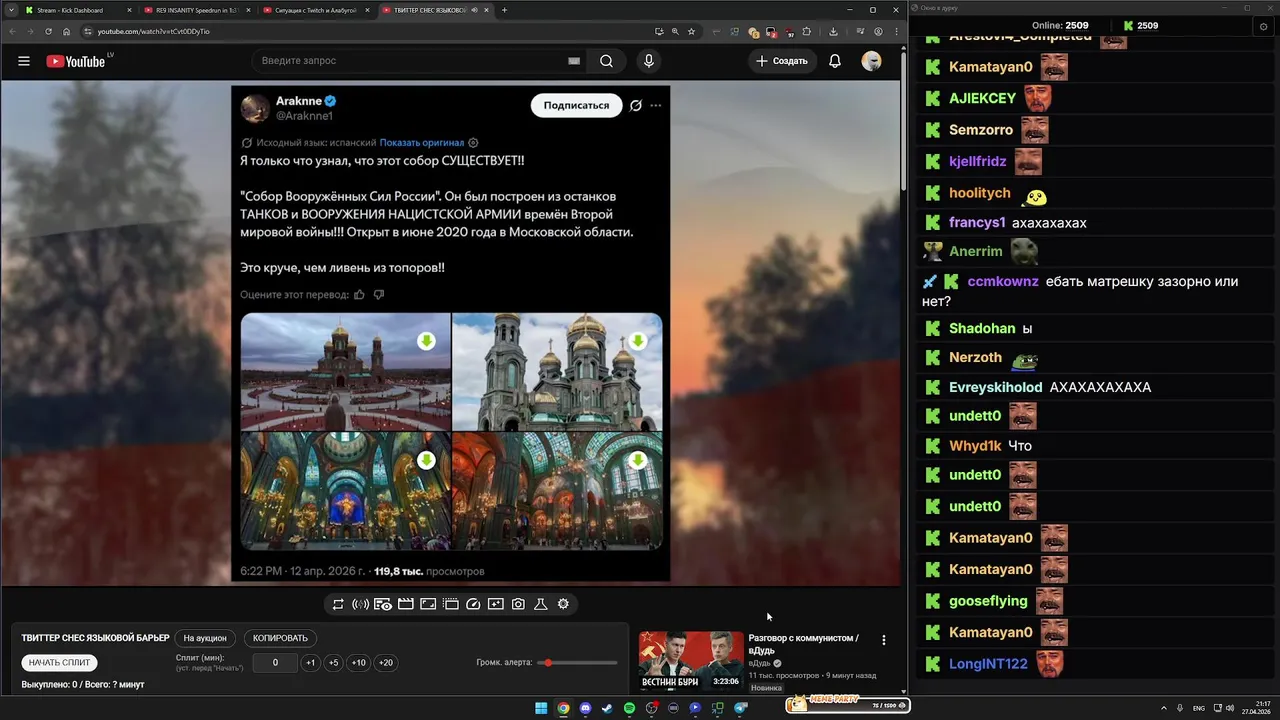The width and height of the screenshot is (1280, 720).
Task: Rate the translation thumbs up
Action: pyautogui.click(x=359, y=295)
